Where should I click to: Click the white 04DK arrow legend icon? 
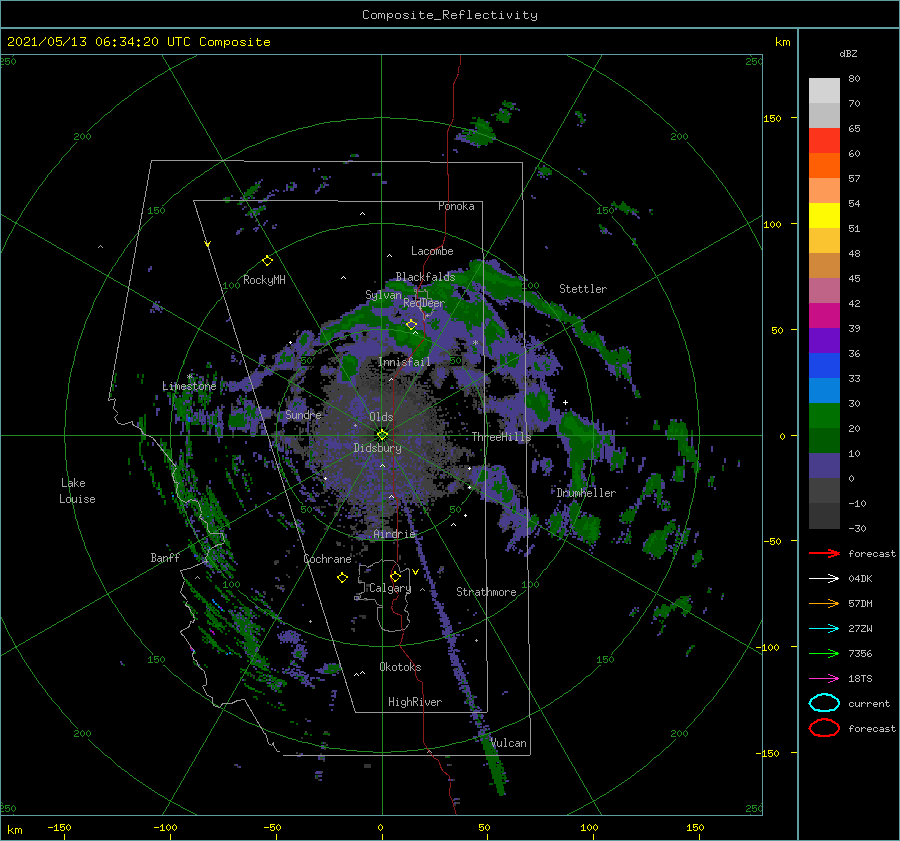click(824, 579)
